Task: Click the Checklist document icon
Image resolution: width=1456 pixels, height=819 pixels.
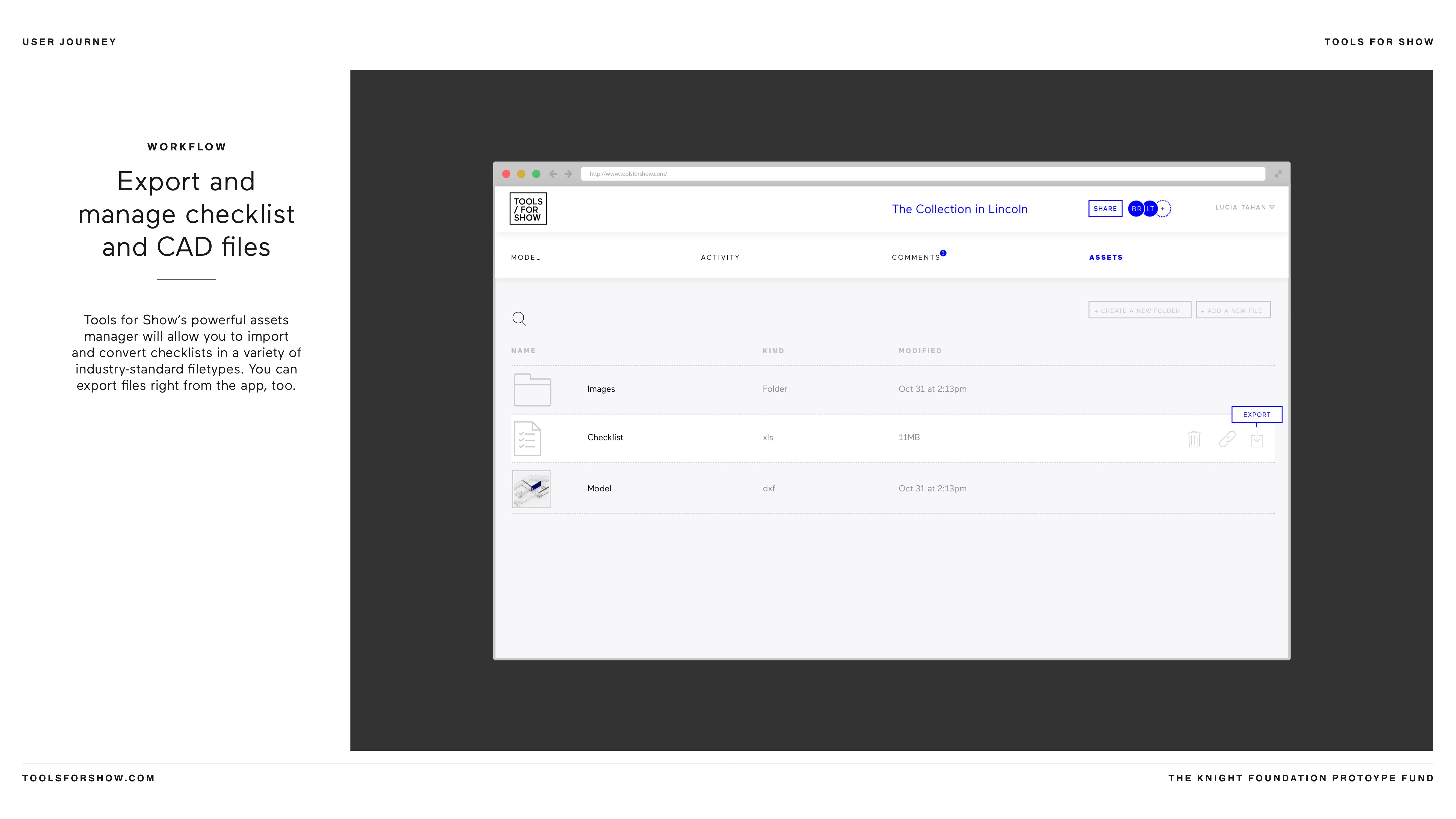Action: [x=527, y=438]
